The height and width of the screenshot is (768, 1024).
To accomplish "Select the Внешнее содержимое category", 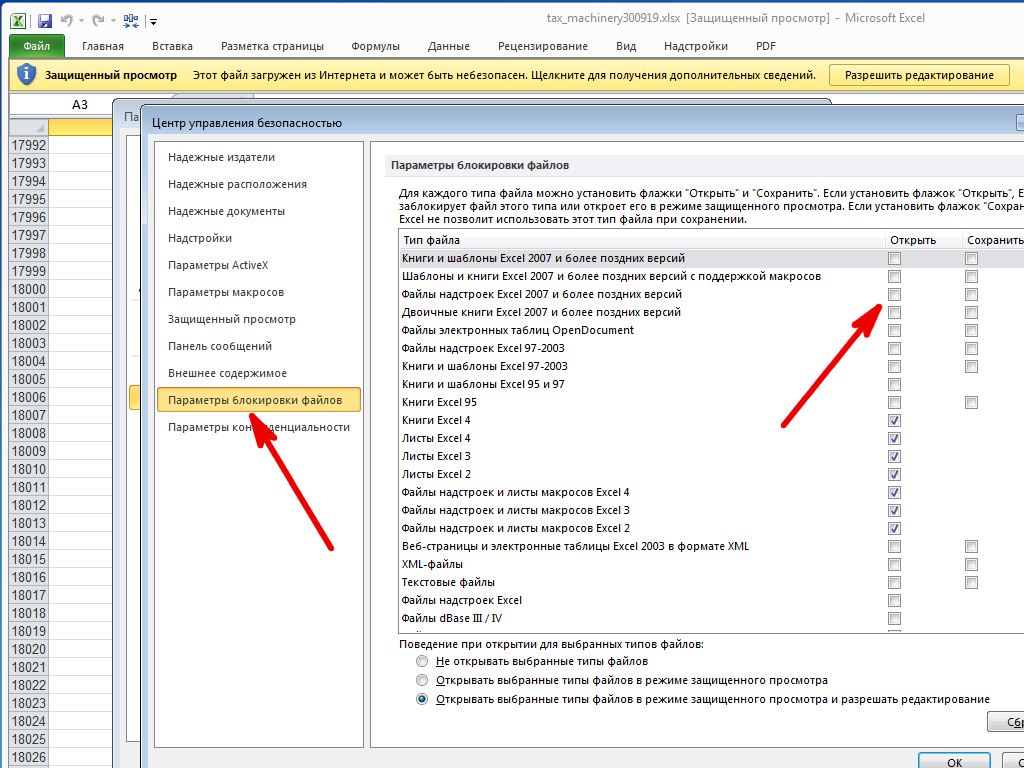I will [x=227, y=373].
